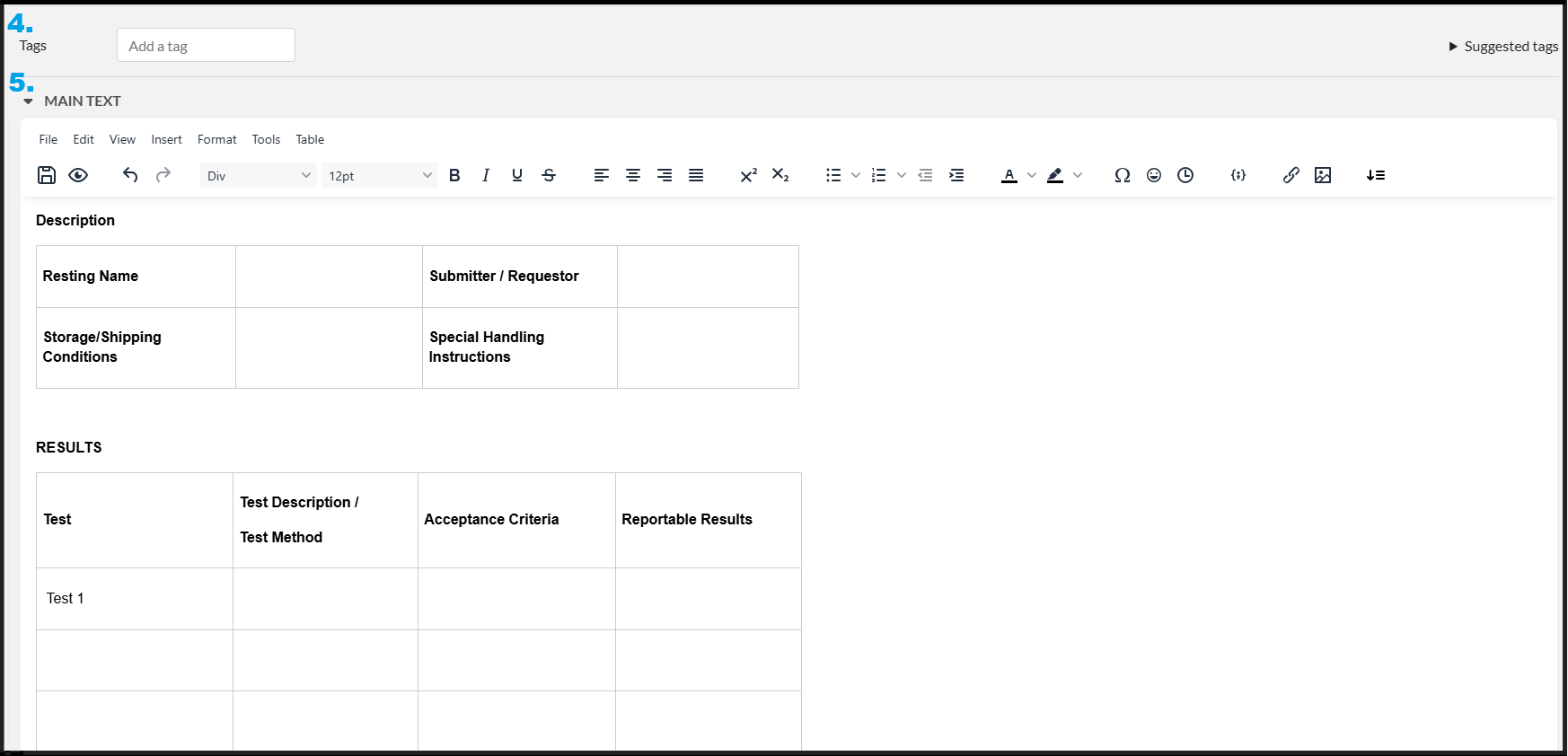The height and width of the screenshot is (756, 1568).
Task: Open the Insert menu
Action: 166,139
